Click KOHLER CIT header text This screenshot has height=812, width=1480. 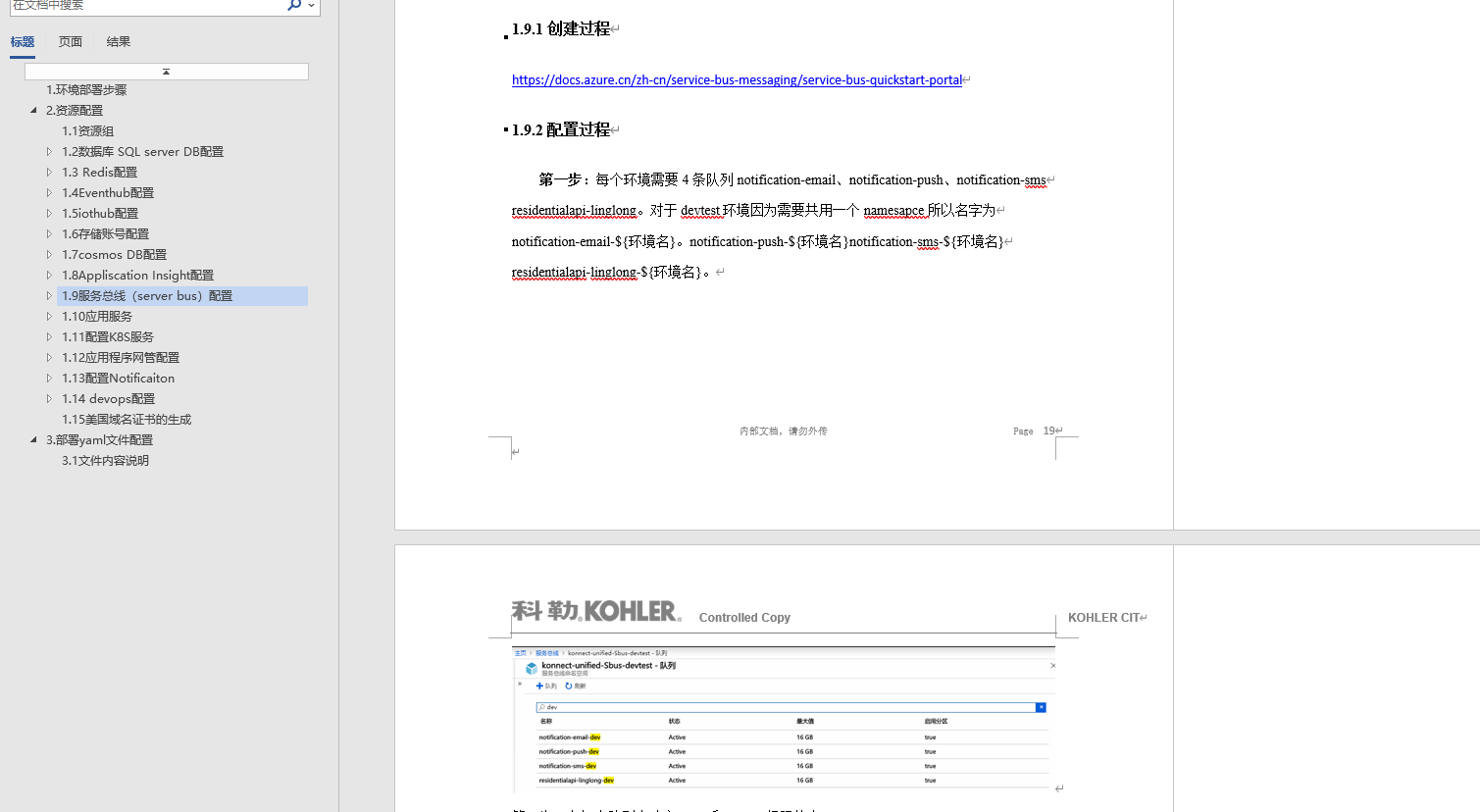(x=1103, y=618)
